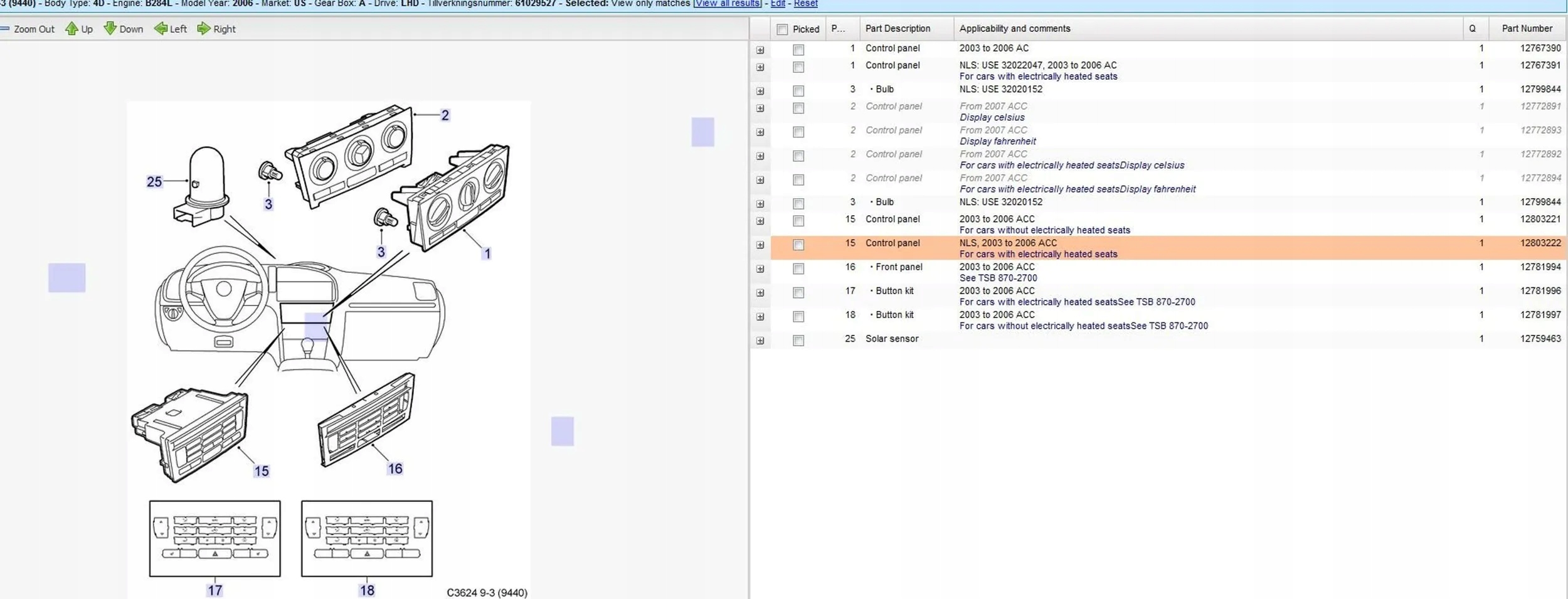Expand row for part 12767391
The width and height of the screenshot is (1568, 599).
[x=760, y=67]
